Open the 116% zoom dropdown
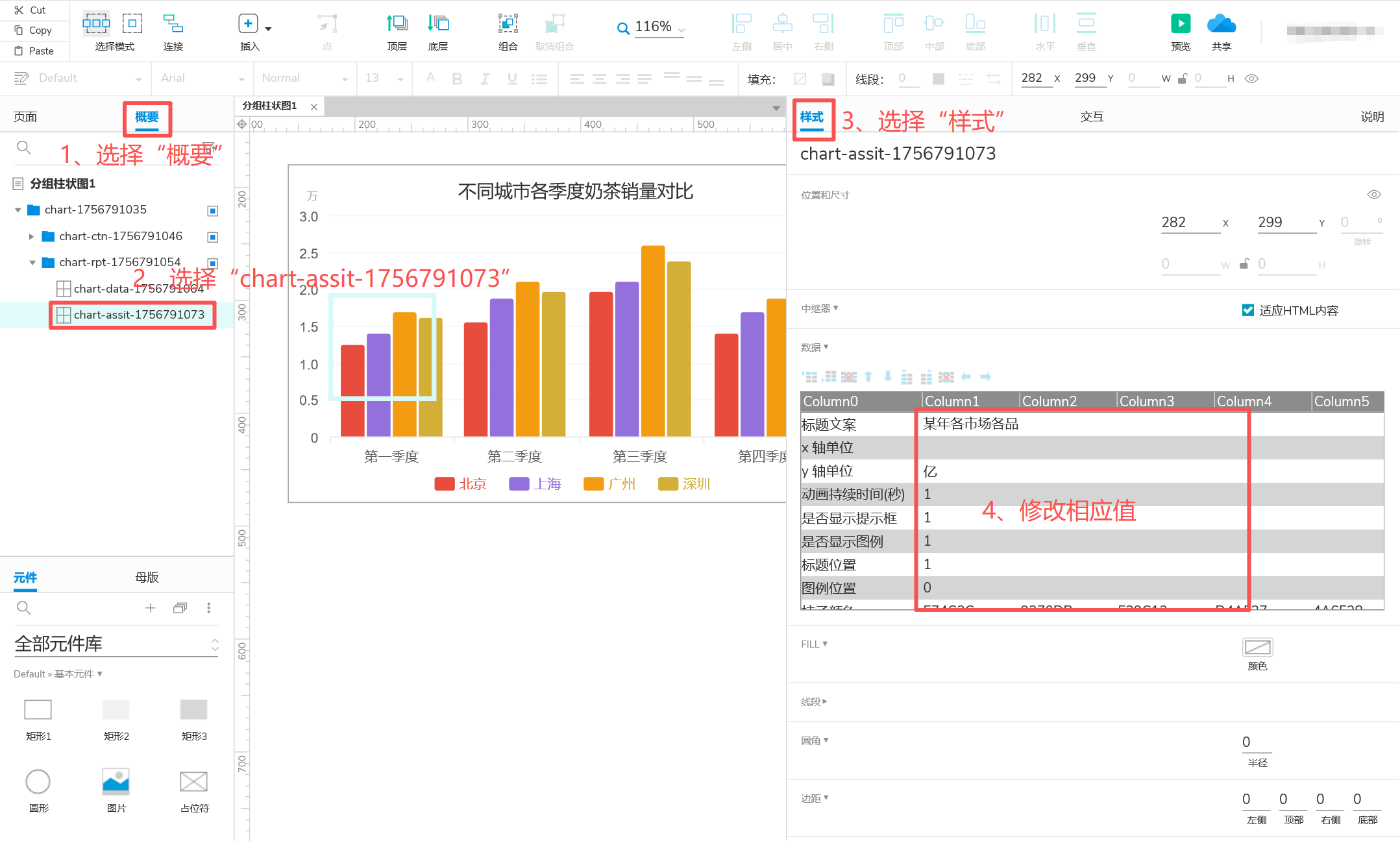 (x=682, y=29)
